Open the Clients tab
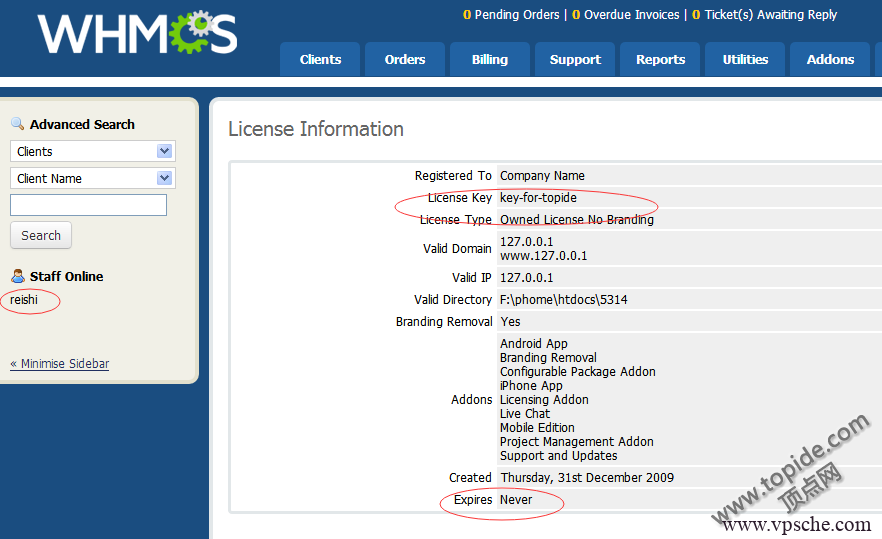The width and height of the screenshot is (882, 539). [x=320, y=60]
